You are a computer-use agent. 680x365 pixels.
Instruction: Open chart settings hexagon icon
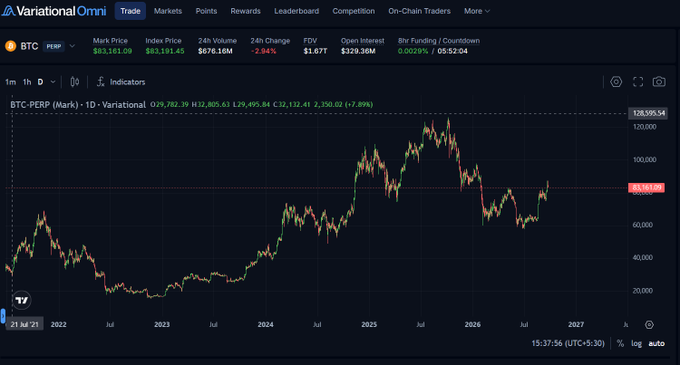(616, 82)
